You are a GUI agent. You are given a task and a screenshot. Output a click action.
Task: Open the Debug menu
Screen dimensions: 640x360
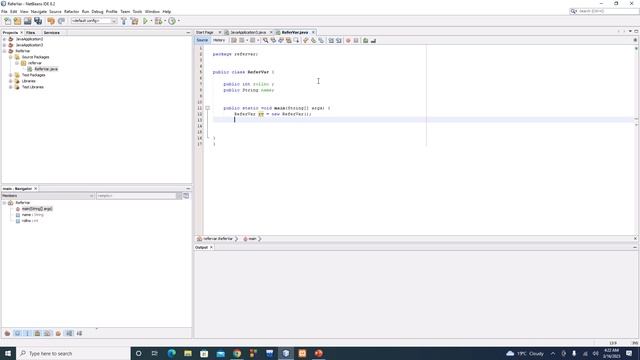coord(97,11)
